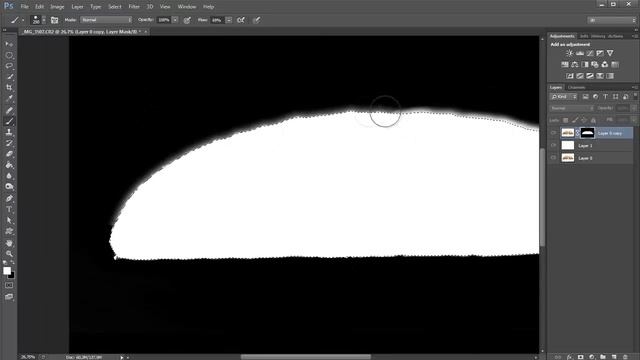Enable airbrush-style build-up

[241, 20]
